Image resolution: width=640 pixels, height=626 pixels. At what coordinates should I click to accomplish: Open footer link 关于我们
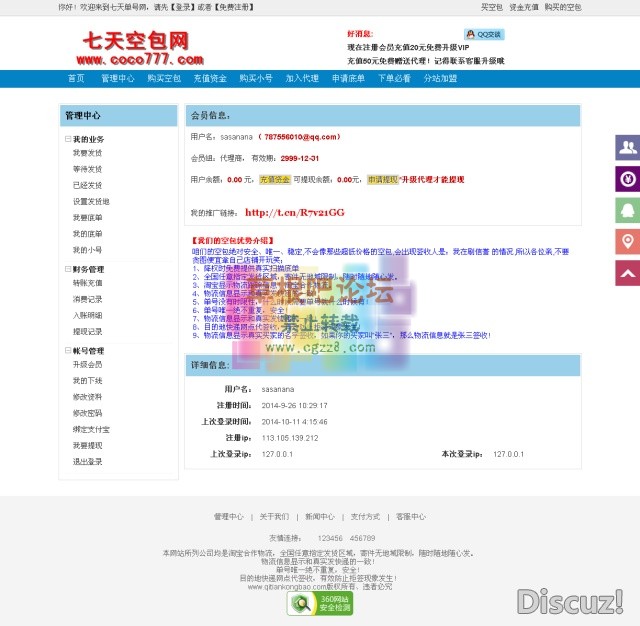tap(274, 517)
